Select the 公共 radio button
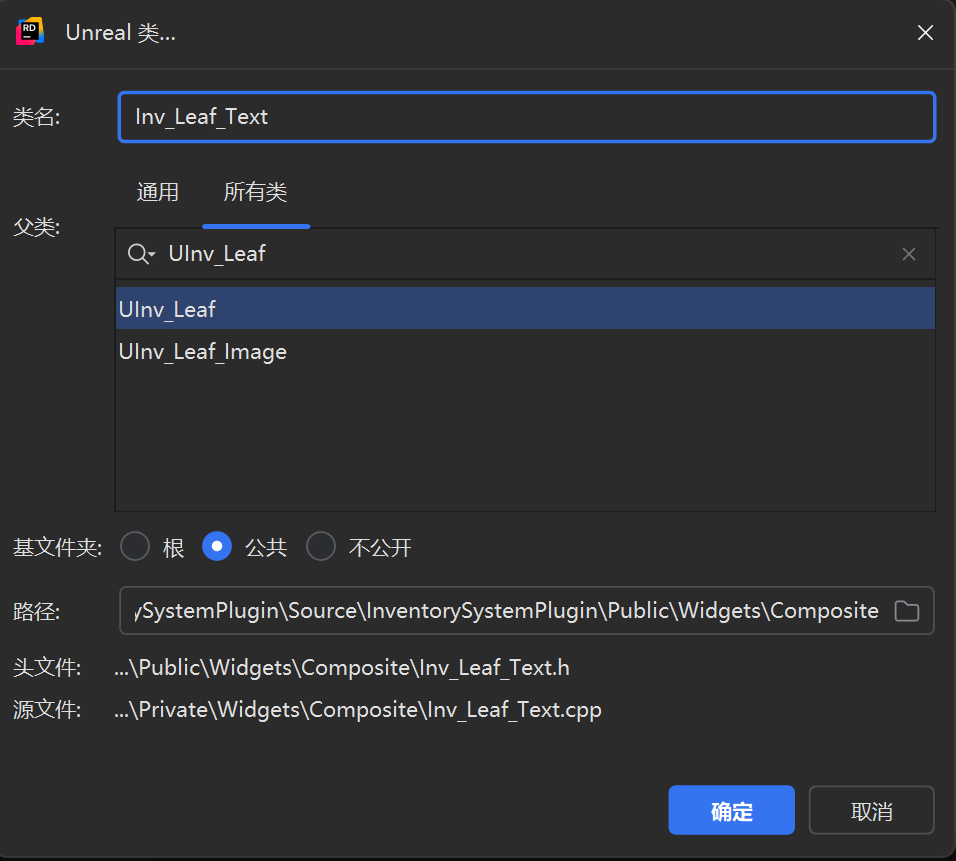956x861 pixels. point(217,546)
